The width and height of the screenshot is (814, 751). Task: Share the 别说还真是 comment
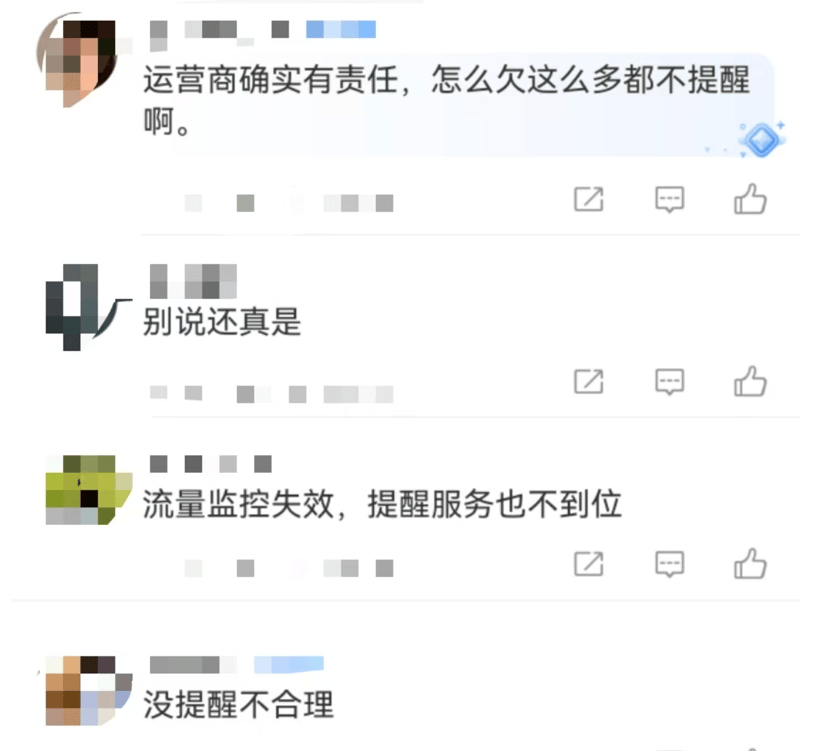coord(589,381)
